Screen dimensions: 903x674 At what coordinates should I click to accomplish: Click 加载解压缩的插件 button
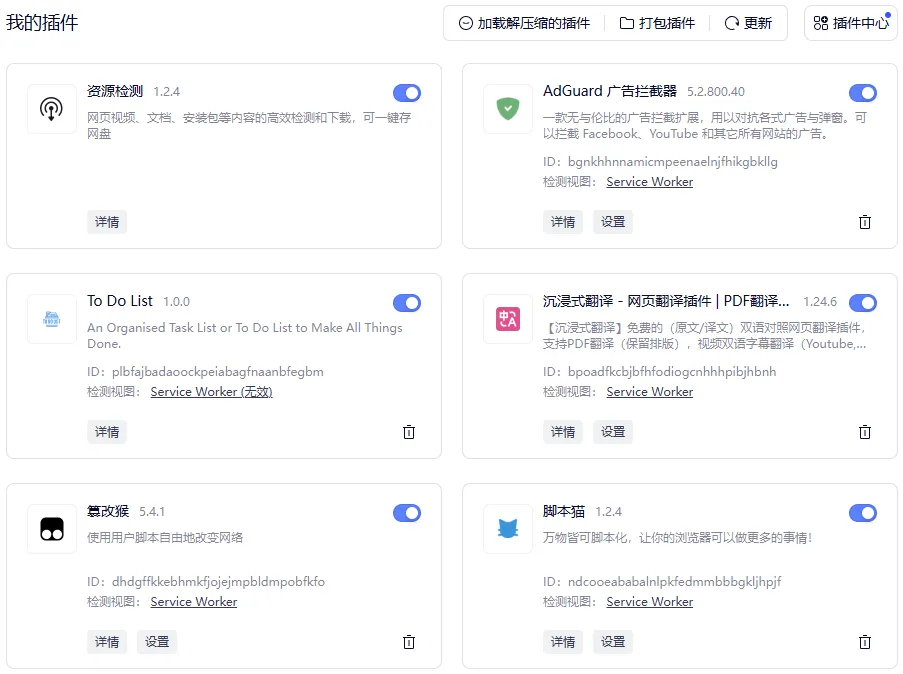pyautogui.click(x=524, y=23)
